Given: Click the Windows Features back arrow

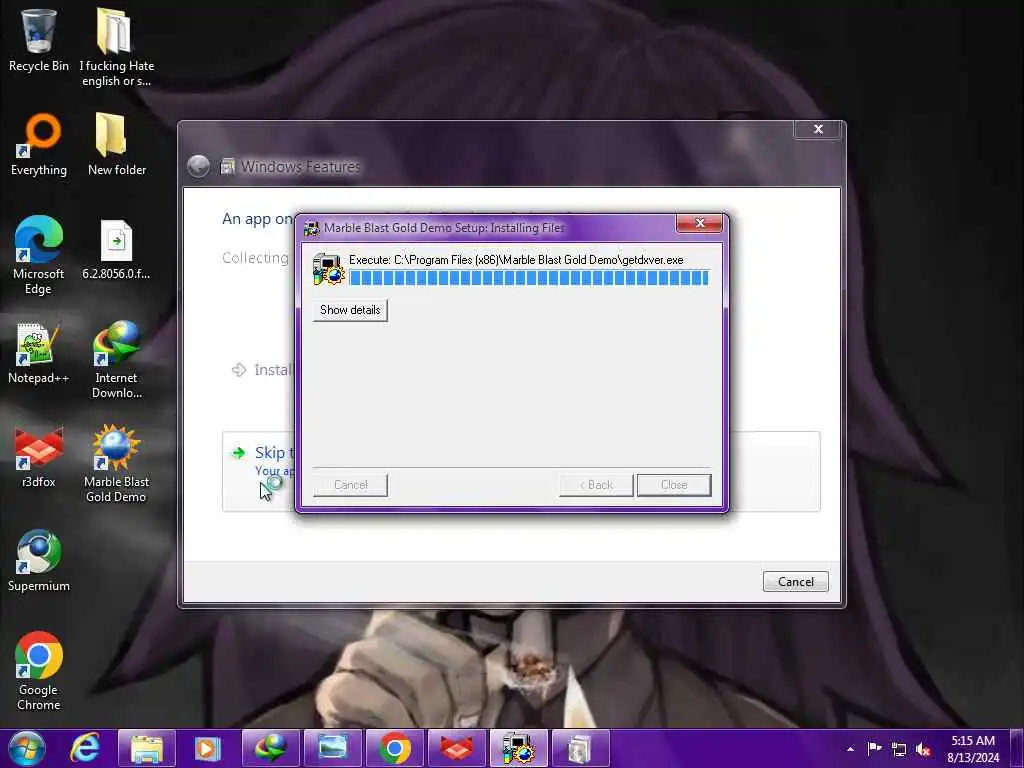Looking at the screenshot, I should pos(199,167).
